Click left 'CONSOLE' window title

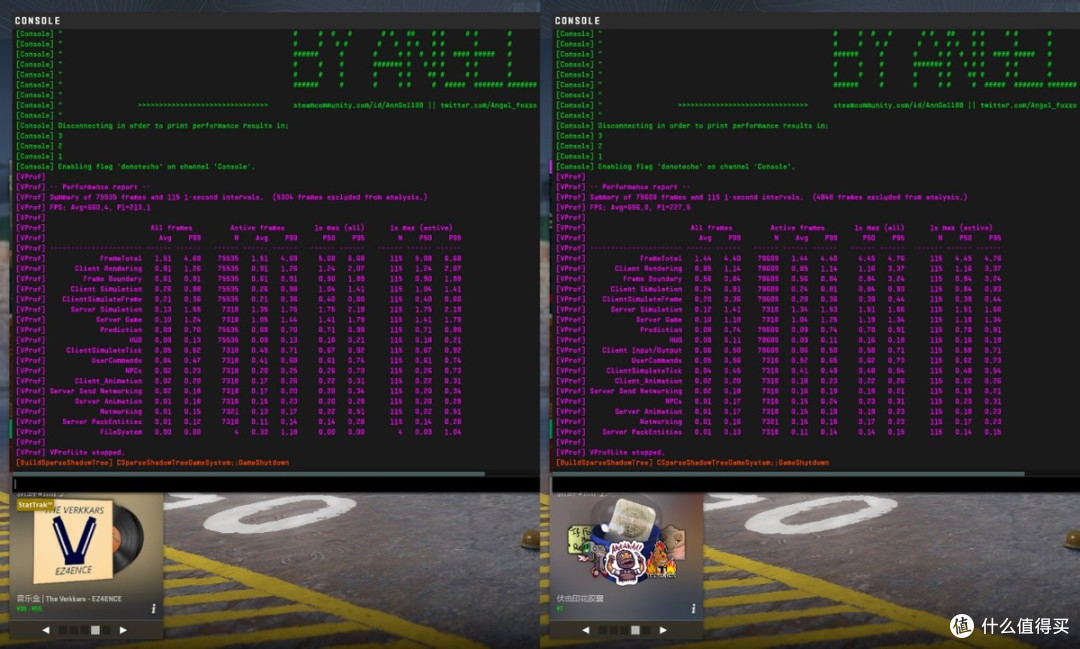pos(37,21)
